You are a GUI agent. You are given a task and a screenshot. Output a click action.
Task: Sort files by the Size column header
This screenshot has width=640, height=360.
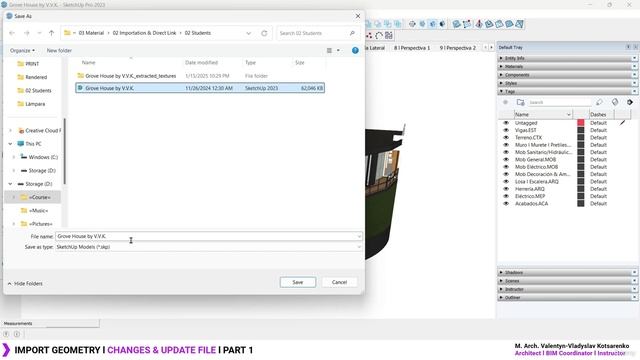click(x=300, y=62)
